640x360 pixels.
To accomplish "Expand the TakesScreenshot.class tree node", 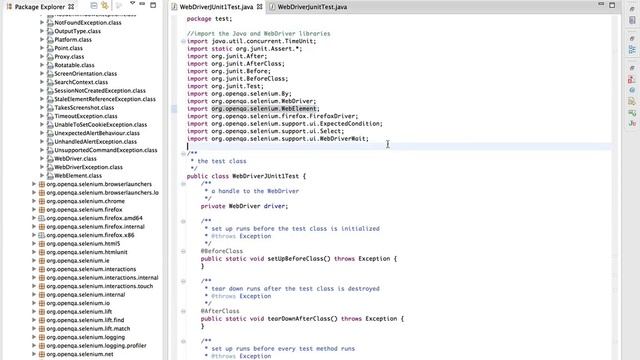I will click(x=42, y=108).
